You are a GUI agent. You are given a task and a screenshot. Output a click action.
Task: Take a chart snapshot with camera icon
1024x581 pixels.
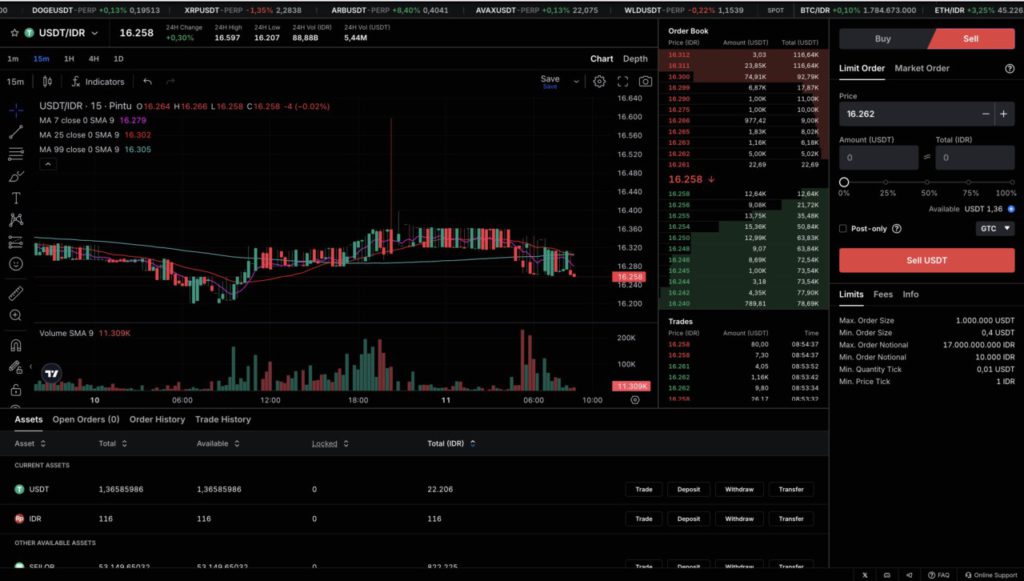645,82
